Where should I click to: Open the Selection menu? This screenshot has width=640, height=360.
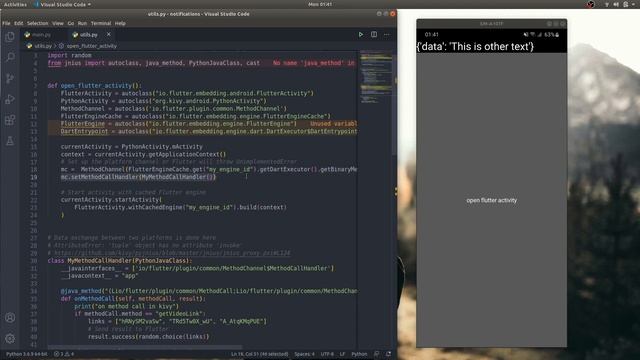(38, 23)
